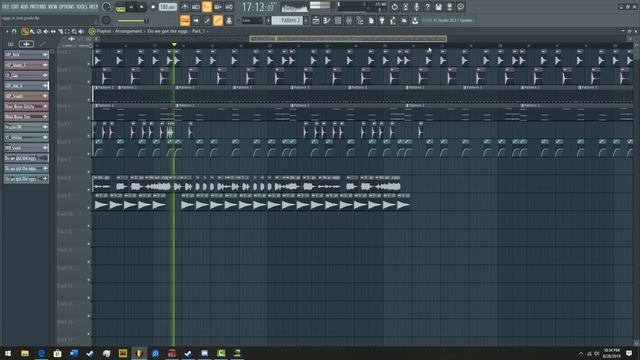Image resolution: width=640 pixels, height=360 pixels.
Task: Toggle playlist magnet snap icon
Action: (x=14, y=31)
